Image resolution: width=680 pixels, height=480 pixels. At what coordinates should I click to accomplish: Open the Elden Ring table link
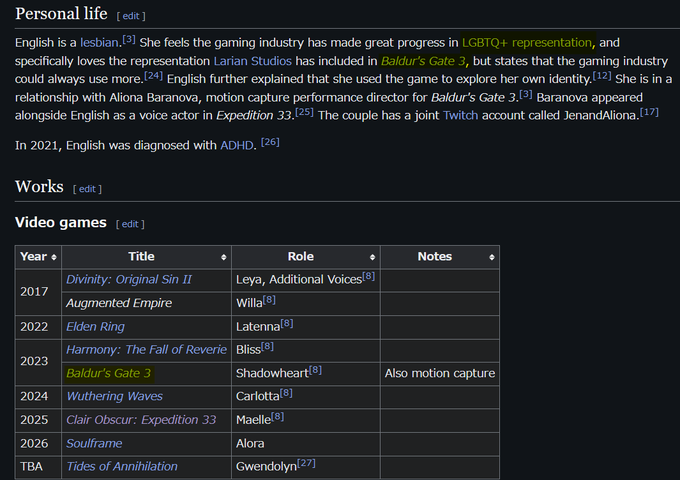pos(95,327)
